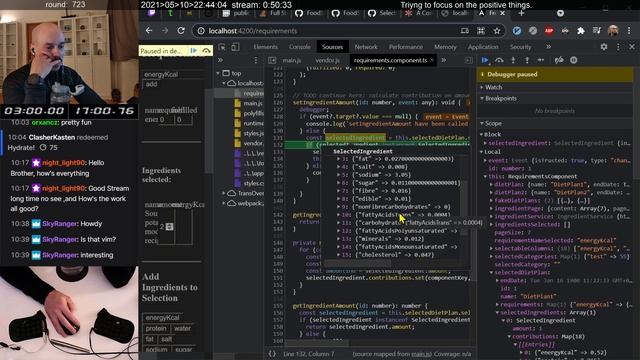The image size is (640, 360).
Task: Show more navigator tabs via chevron
Action: 220,60
